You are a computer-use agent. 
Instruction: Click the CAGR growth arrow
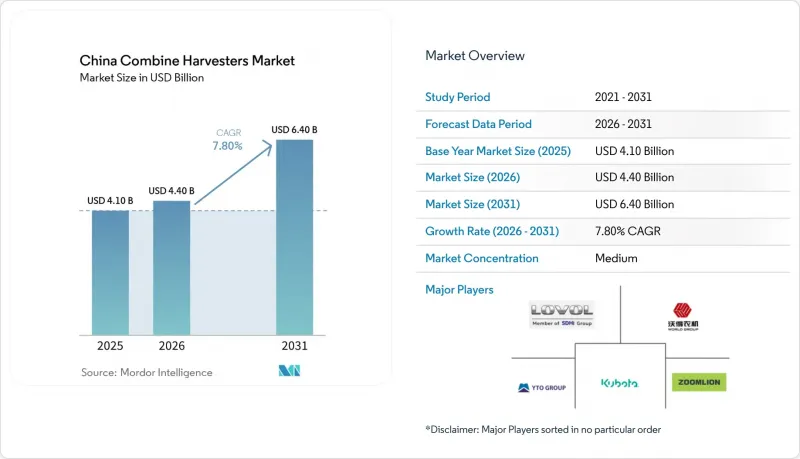click(x=234, y=173)
